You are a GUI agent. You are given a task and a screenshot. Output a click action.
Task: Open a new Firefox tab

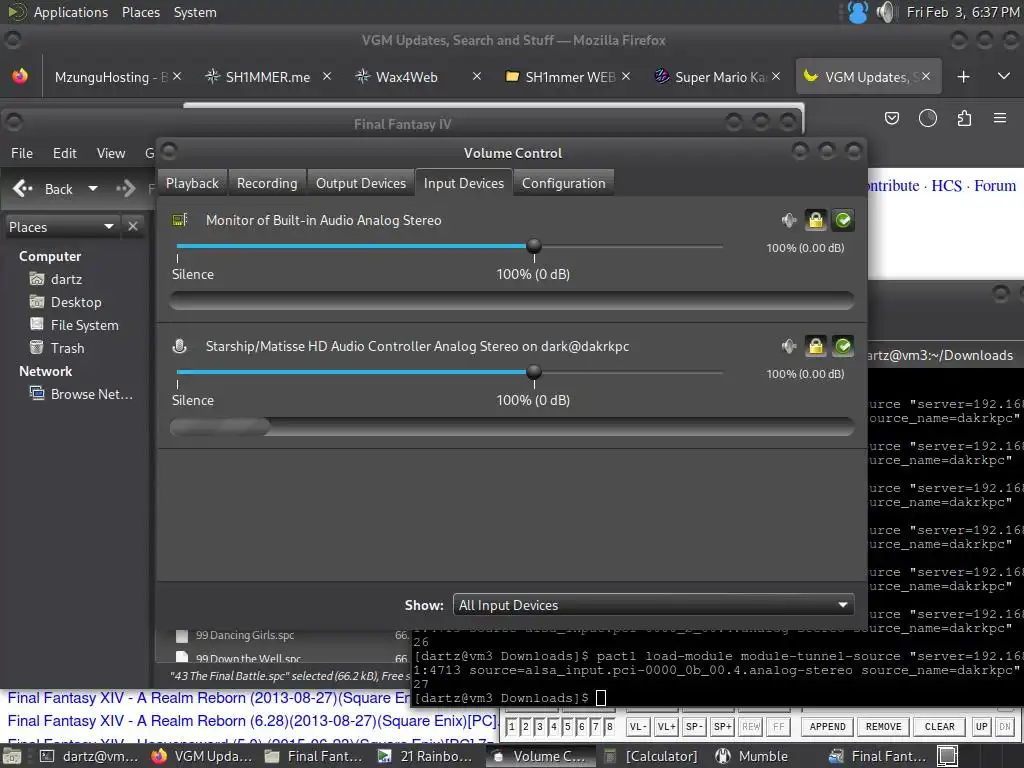963,77
